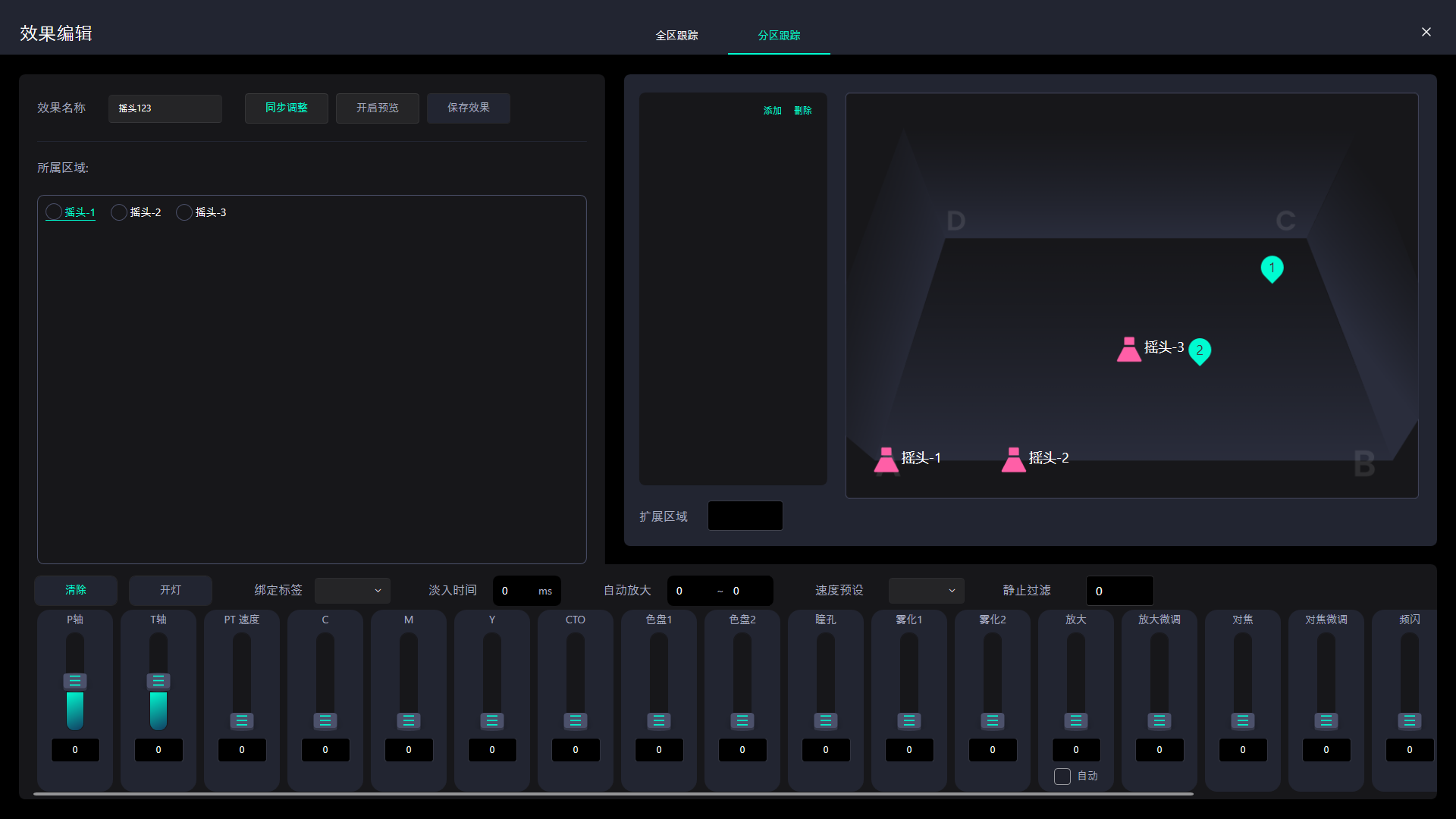Click the 摇头-1 fixture icon on stage
Screen dimensions: 1456x819
point(886,460)
